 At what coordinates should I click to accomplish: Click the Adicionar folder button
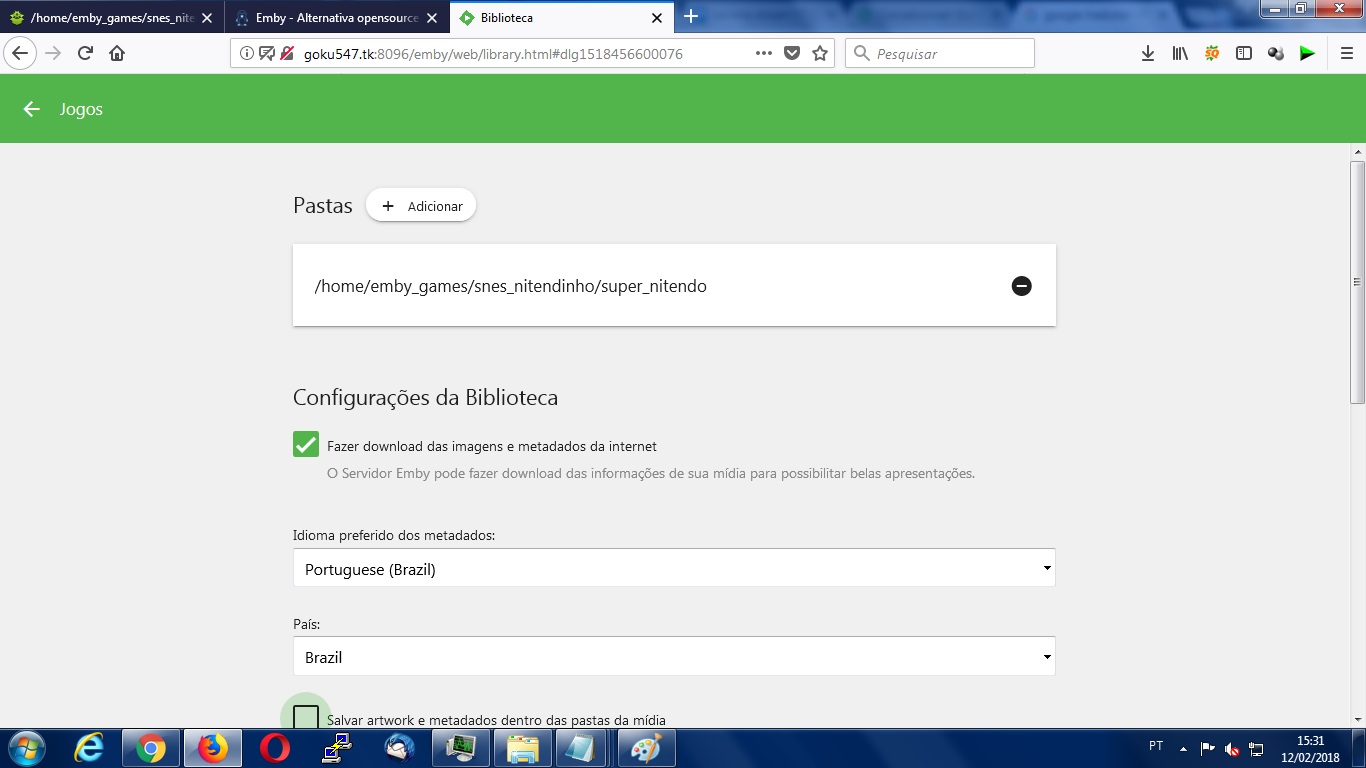[x=421, y=205]
